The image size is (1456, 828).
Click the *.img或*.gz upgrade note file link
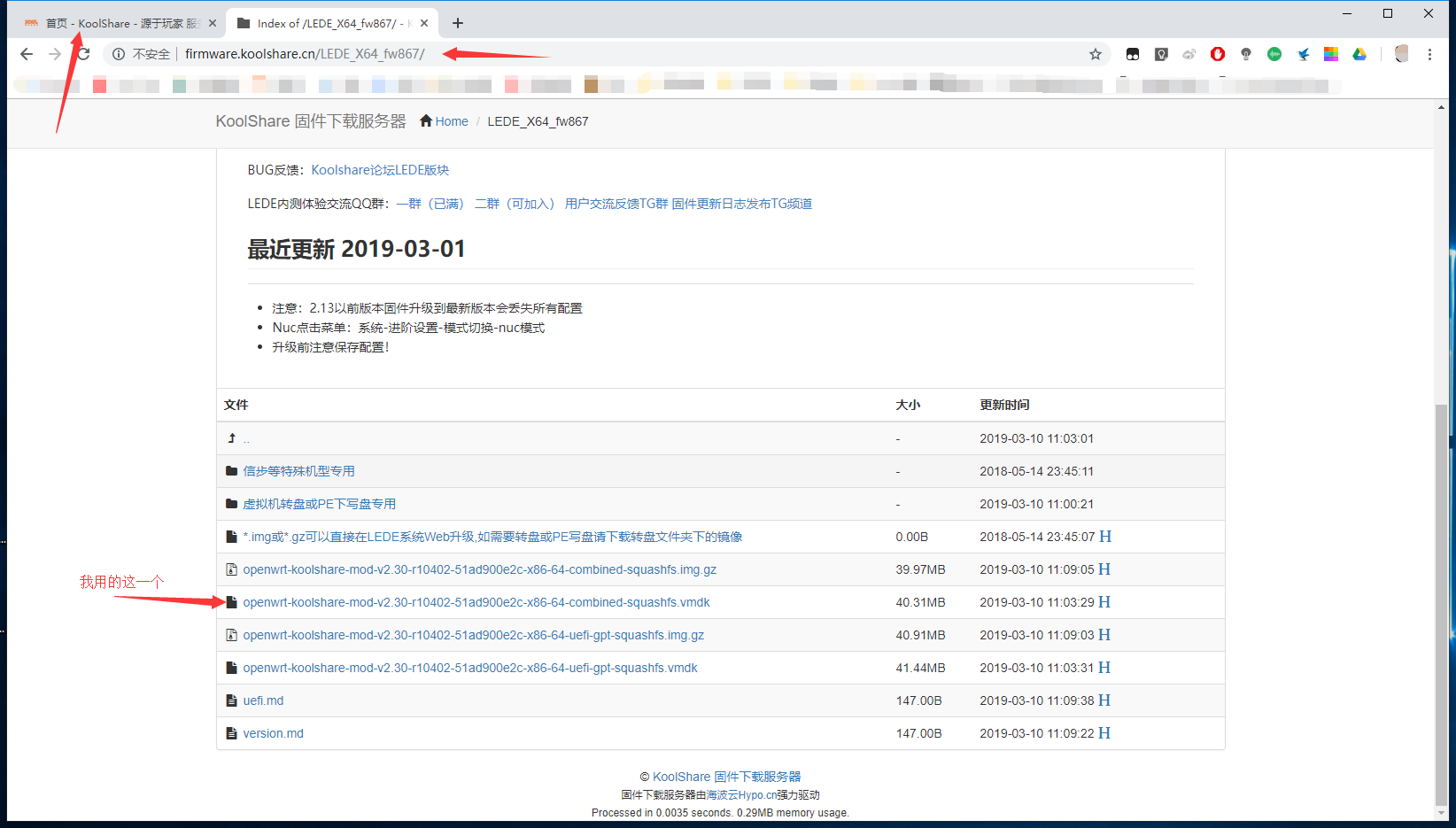click(492, 537)
